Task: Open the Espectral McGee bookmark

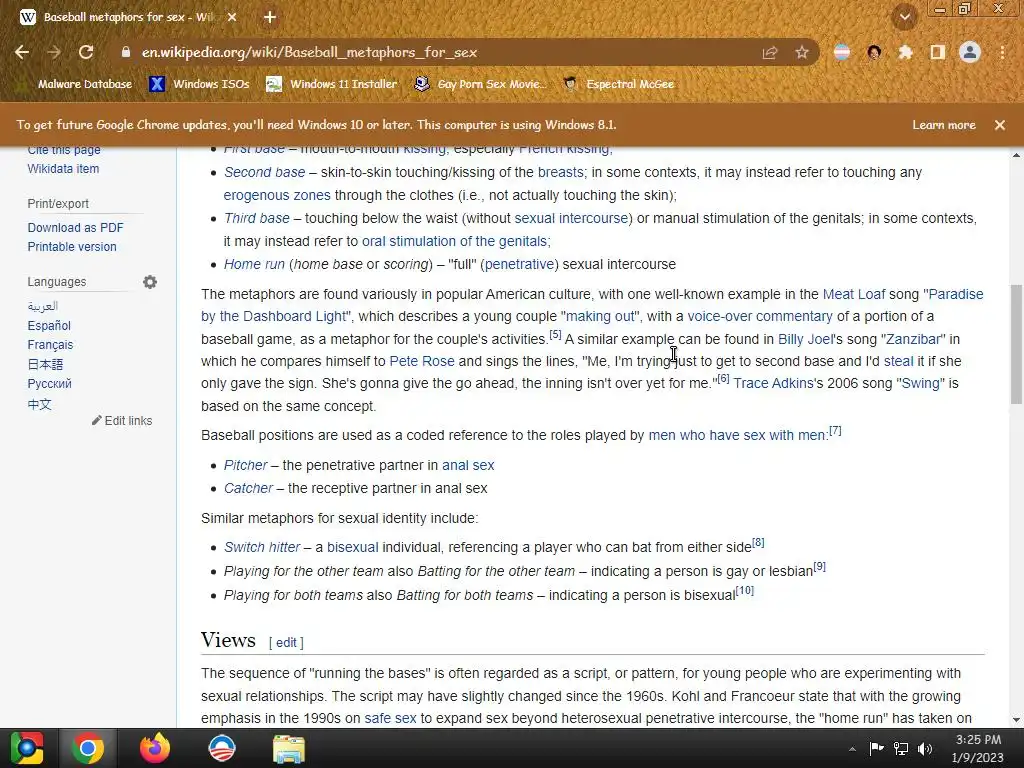Action: (618, 84)
